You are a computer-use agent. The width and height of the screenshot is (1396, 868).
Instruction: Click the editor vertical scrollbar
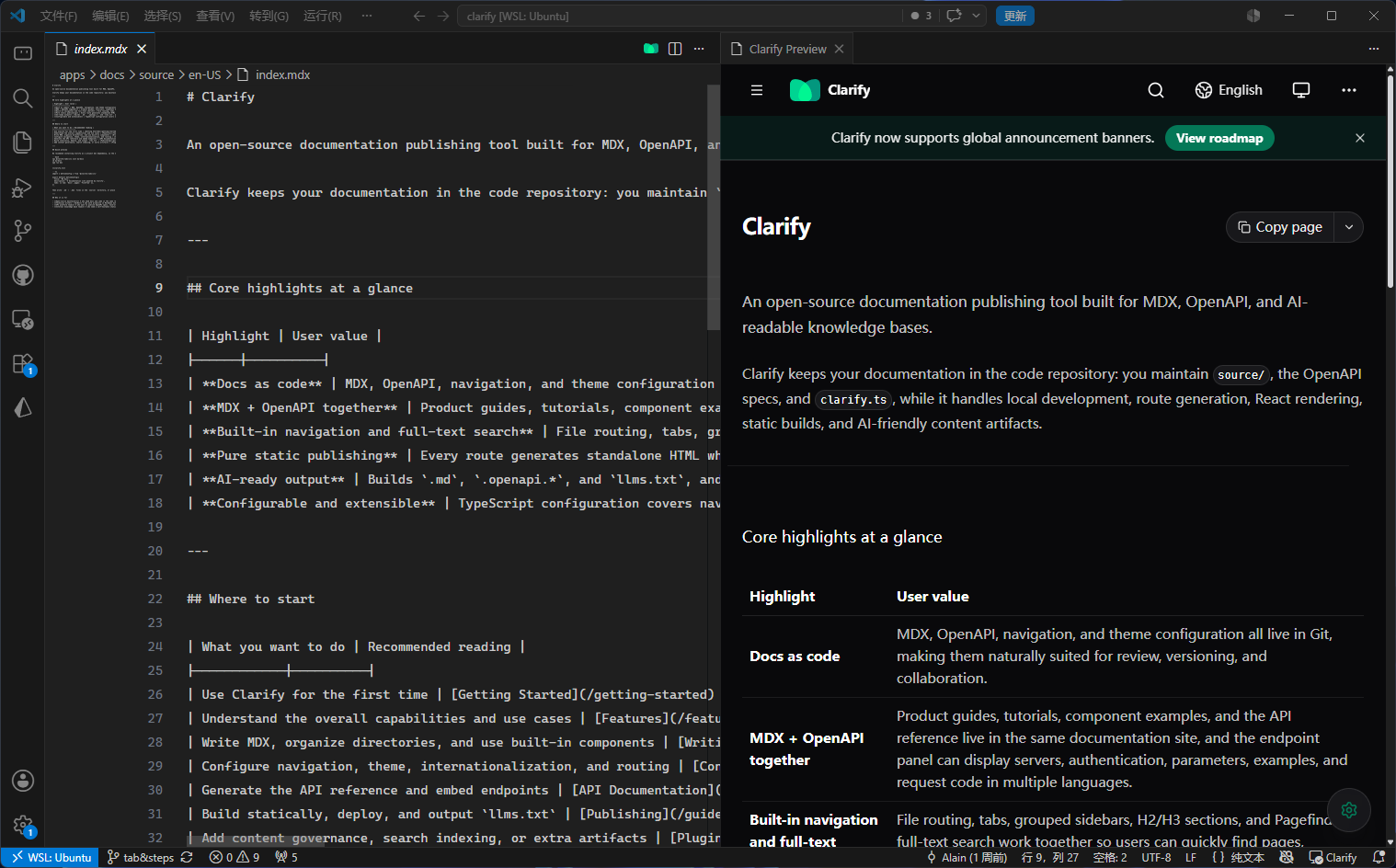tap(714, 207)
